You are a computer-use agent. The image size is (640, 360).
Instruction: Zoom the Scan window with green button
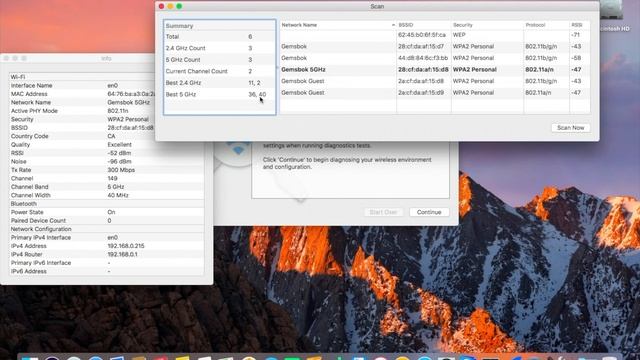tap(179, 6)
